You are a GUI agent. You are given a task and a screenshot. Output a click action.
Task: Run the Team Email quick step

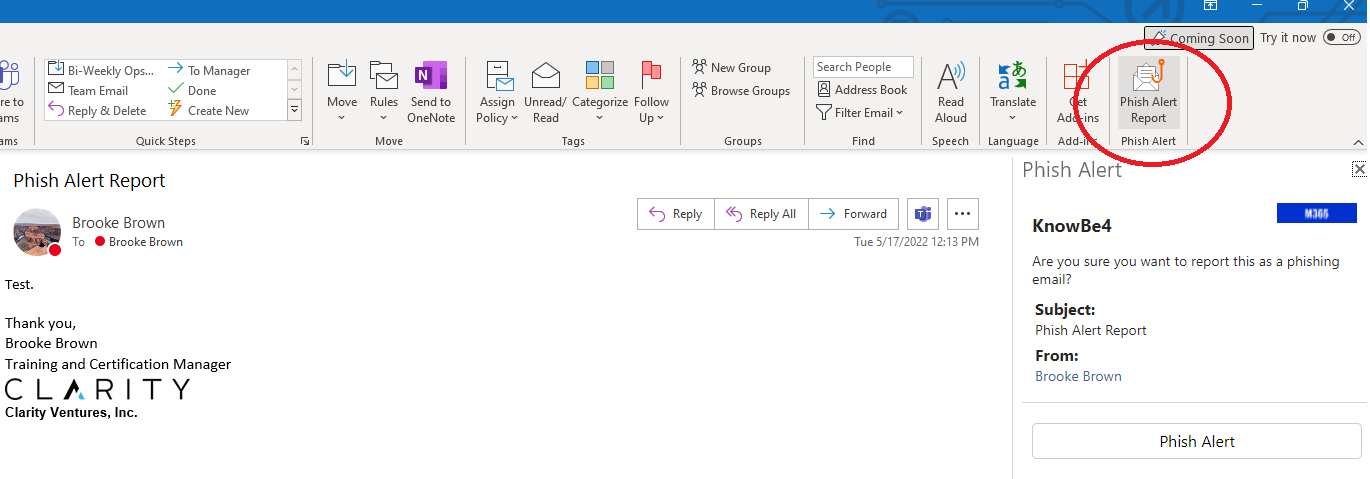pos(88,90)
